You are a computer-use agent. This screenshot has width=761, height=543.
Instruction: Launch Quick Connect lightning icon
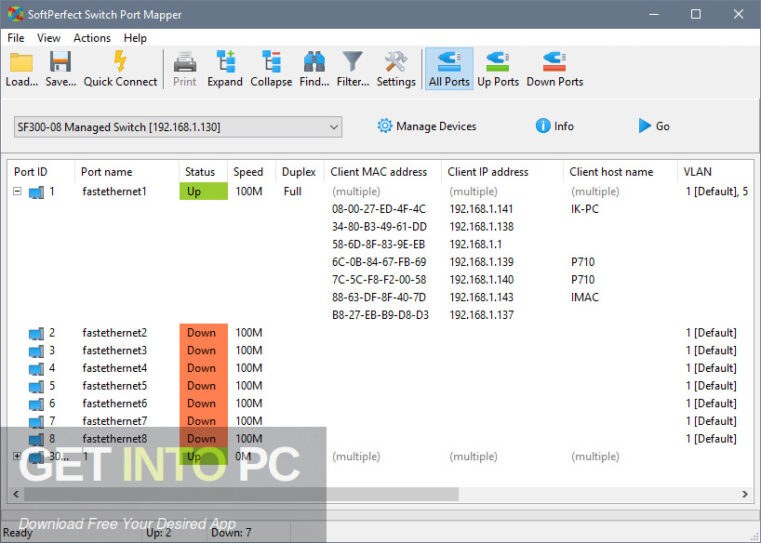(x=120, y=62)
